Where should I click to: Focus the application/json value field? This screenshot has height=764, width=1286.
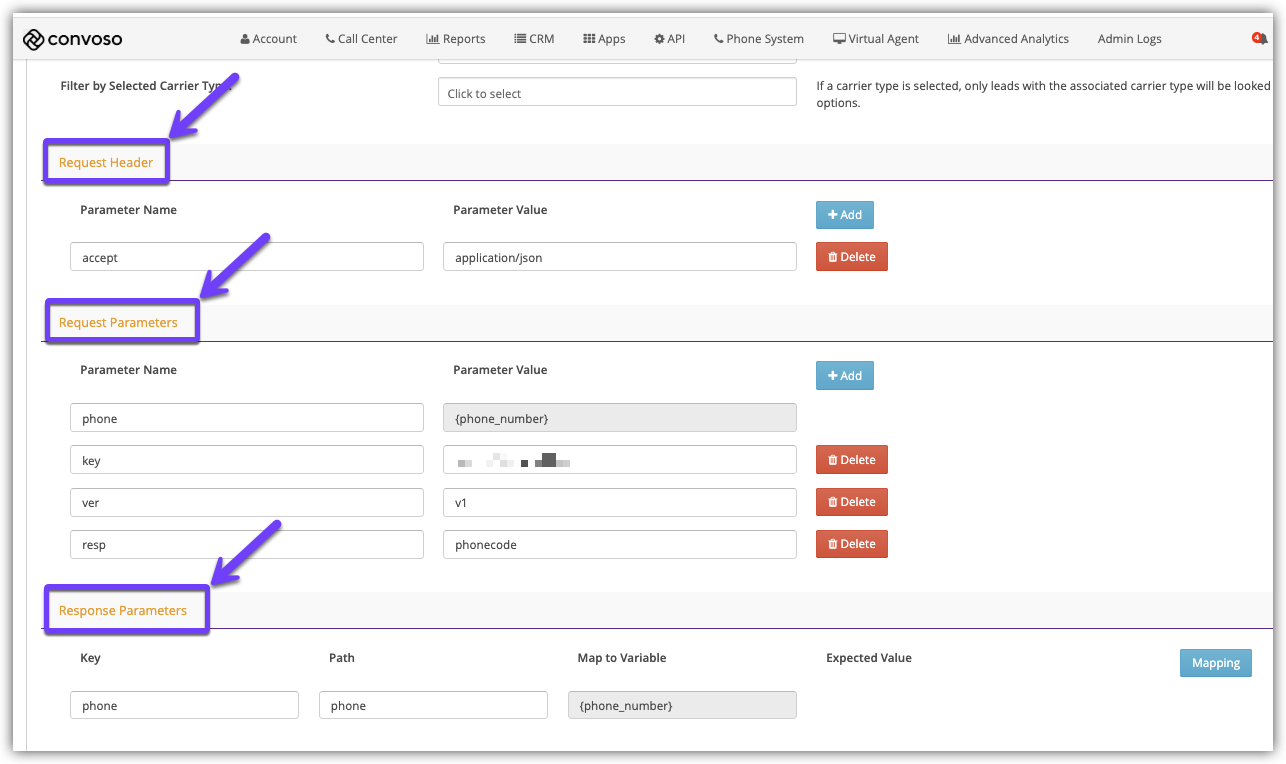pyautogui.click(x=619, y=257)
